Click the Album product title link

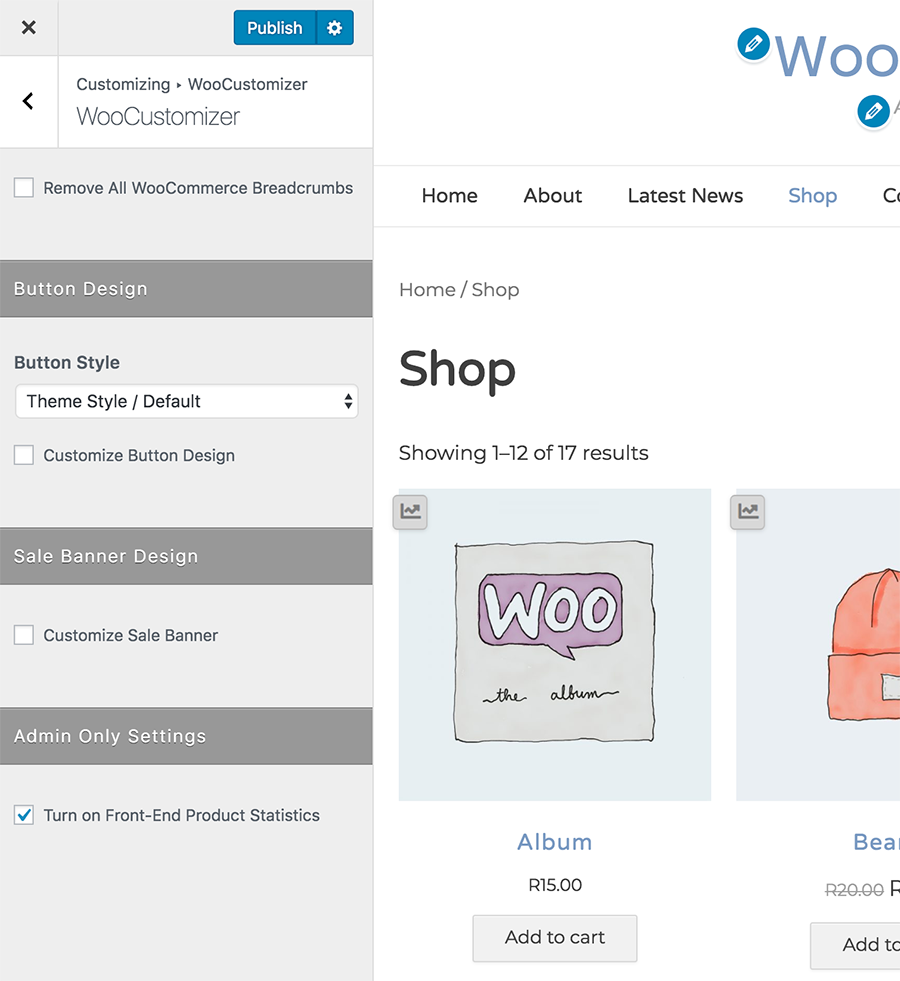click(555, 842)
